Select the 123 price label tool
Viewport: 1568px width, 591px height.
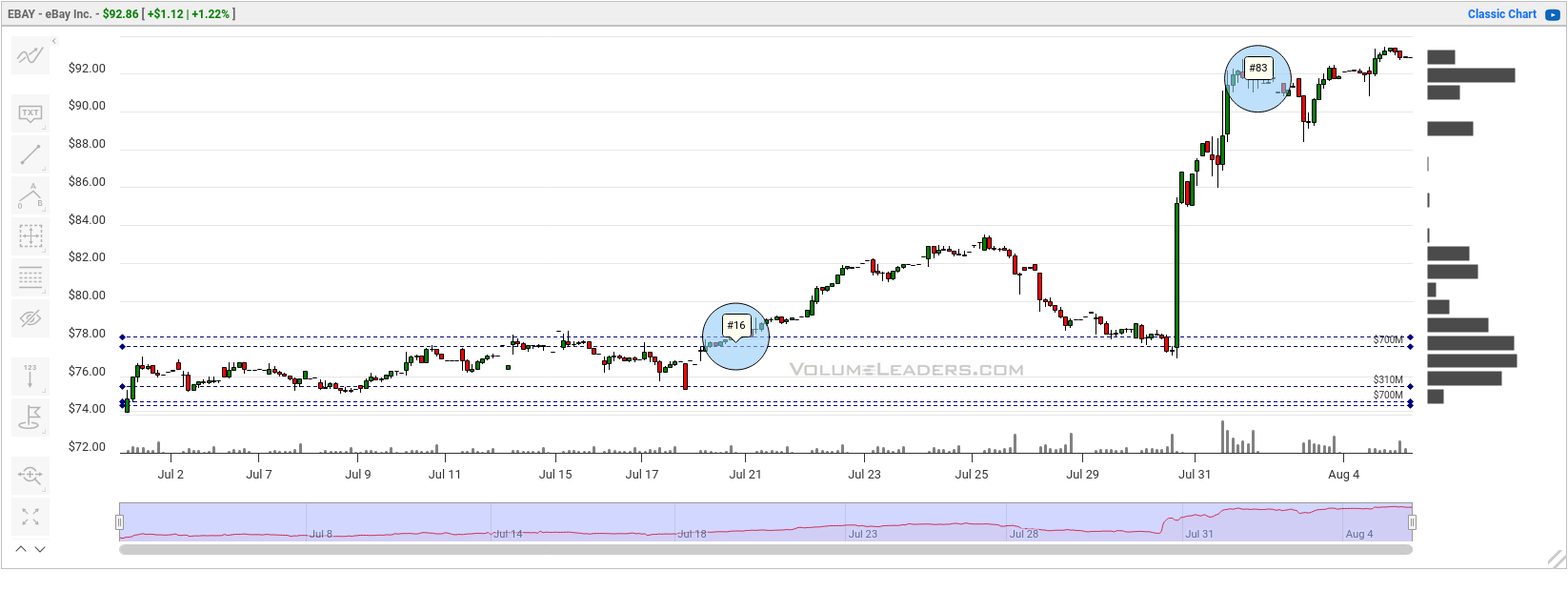[30, 377]
